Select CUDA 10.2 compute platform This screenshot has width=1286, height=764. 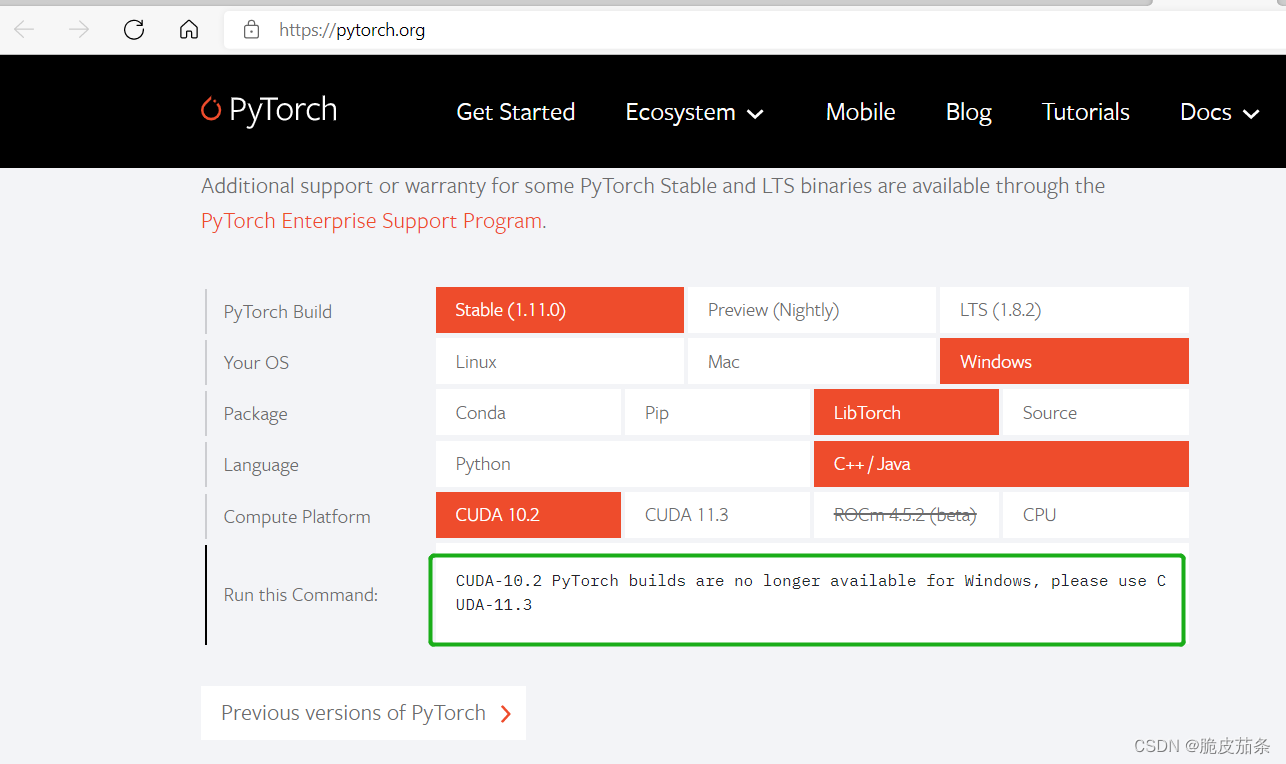(x=528, y=515)
